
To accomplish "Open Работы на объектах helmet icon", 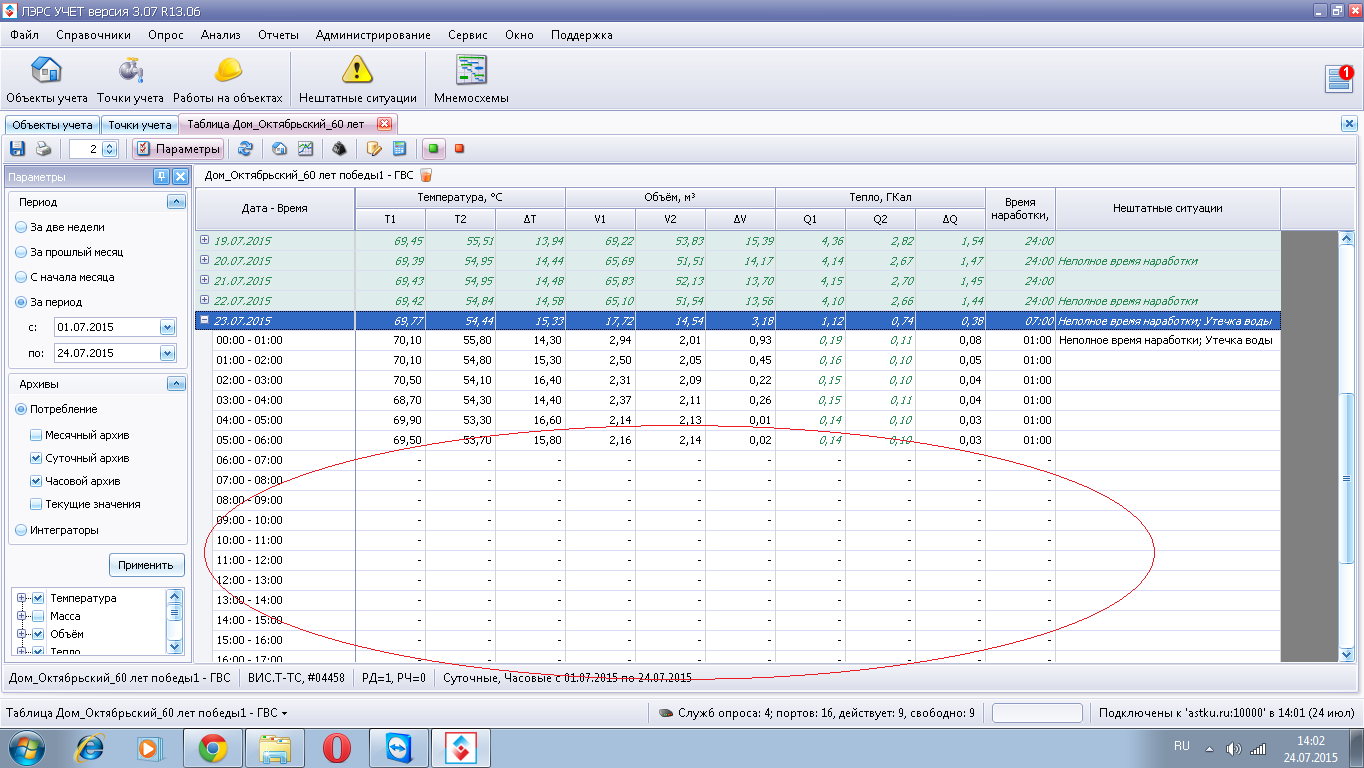I will [x=228, y=79].
